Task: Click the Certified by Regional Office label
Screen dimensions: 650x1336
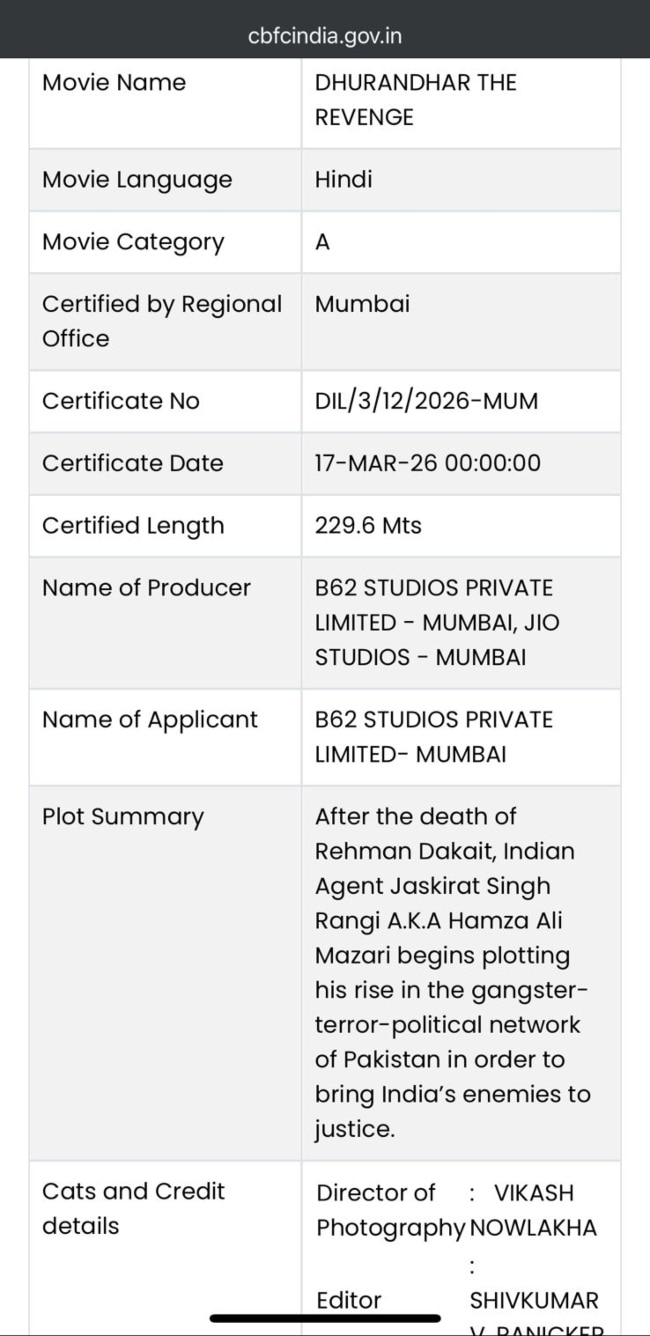Action: [162, 320]
